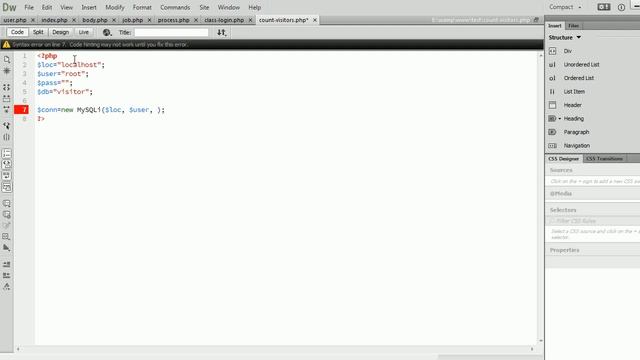Open the Edit menu
This screenshot has width=640, height=360.
tap(47, 7)
